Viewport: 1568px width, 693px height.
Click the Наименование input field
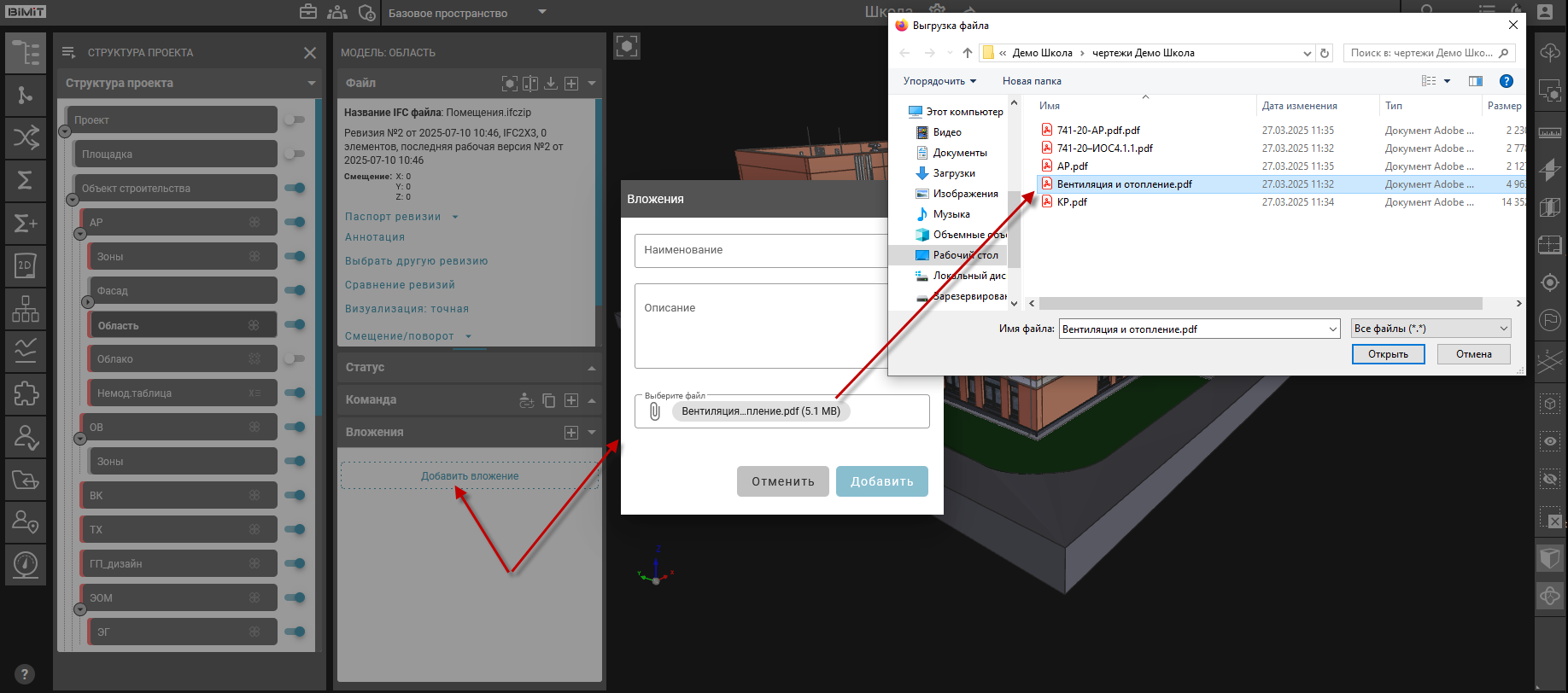(x=760, y=250)
